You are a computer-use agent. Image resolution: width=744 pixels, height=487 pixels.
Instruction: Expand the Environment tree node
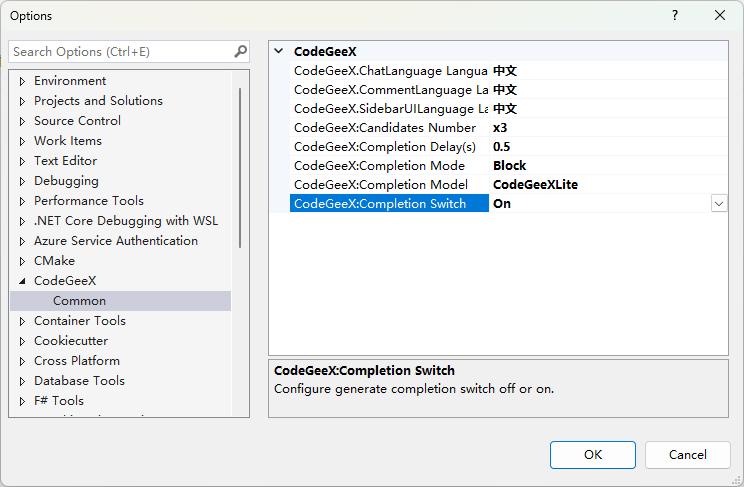tap(22, 81)
